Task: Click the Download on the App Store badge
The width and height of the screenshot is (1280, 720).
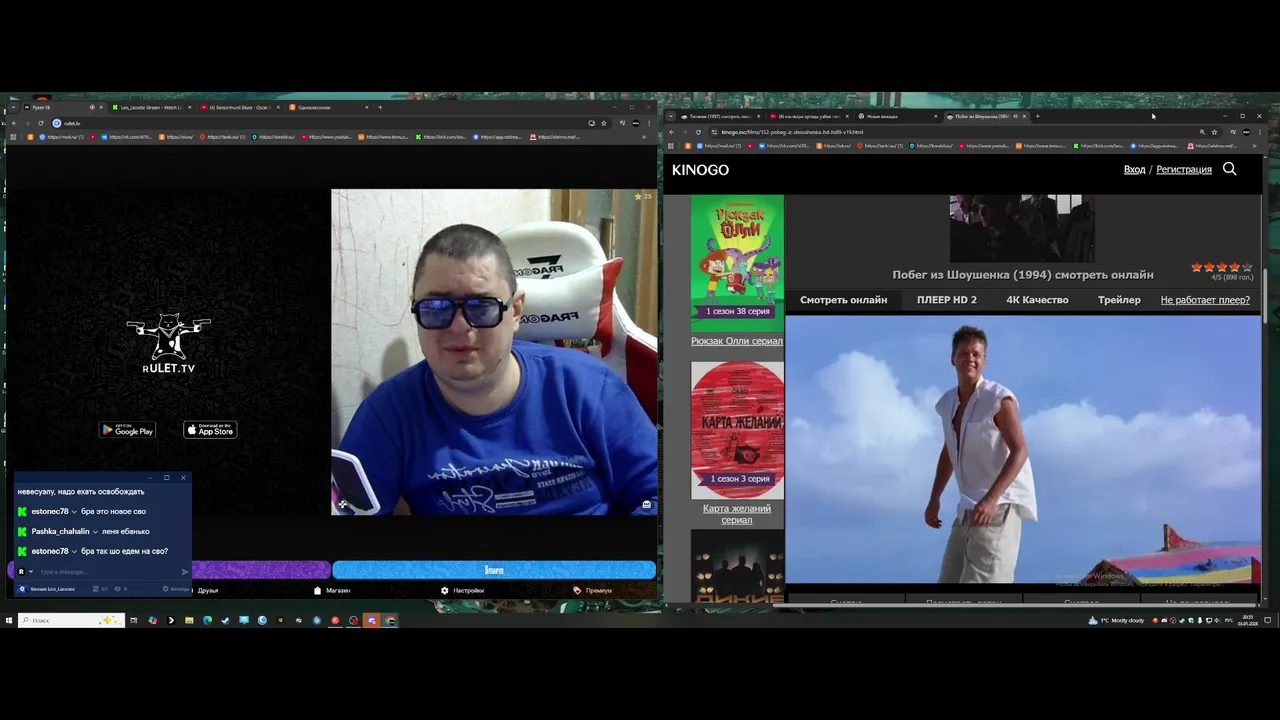Action: click(x=210, y=430)
